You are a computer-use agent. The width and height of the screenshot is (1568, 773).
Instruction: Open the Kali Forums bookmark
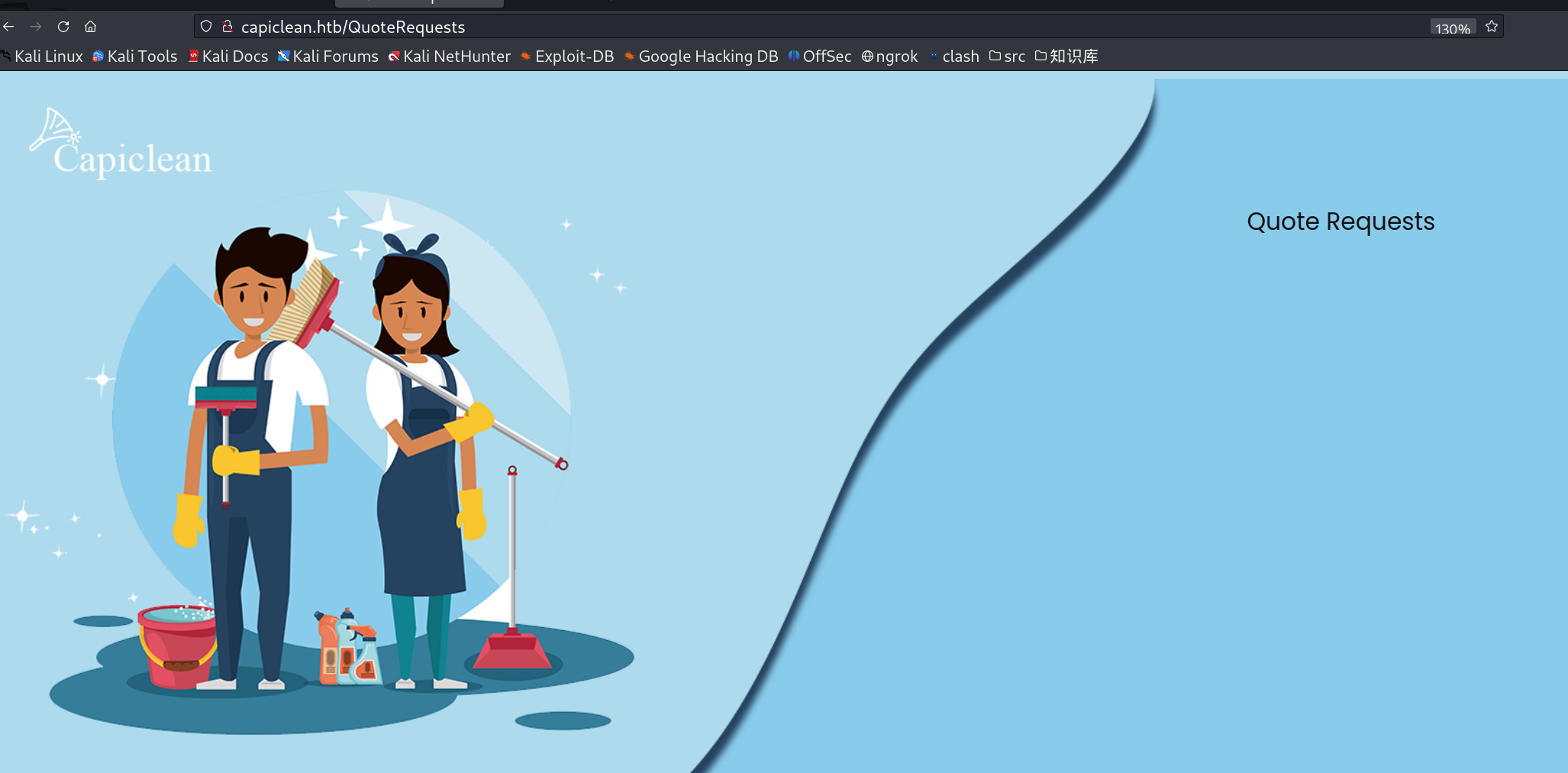[328, 57]
